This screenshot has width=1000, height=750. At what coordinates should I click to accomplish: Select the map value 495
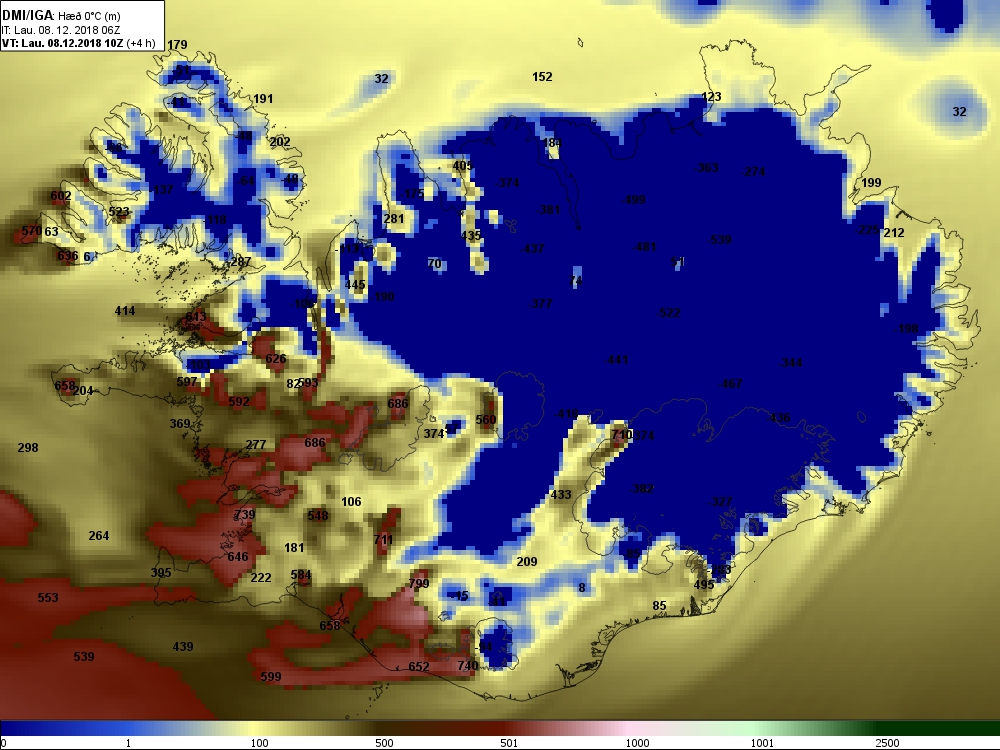tap(704, 584)
